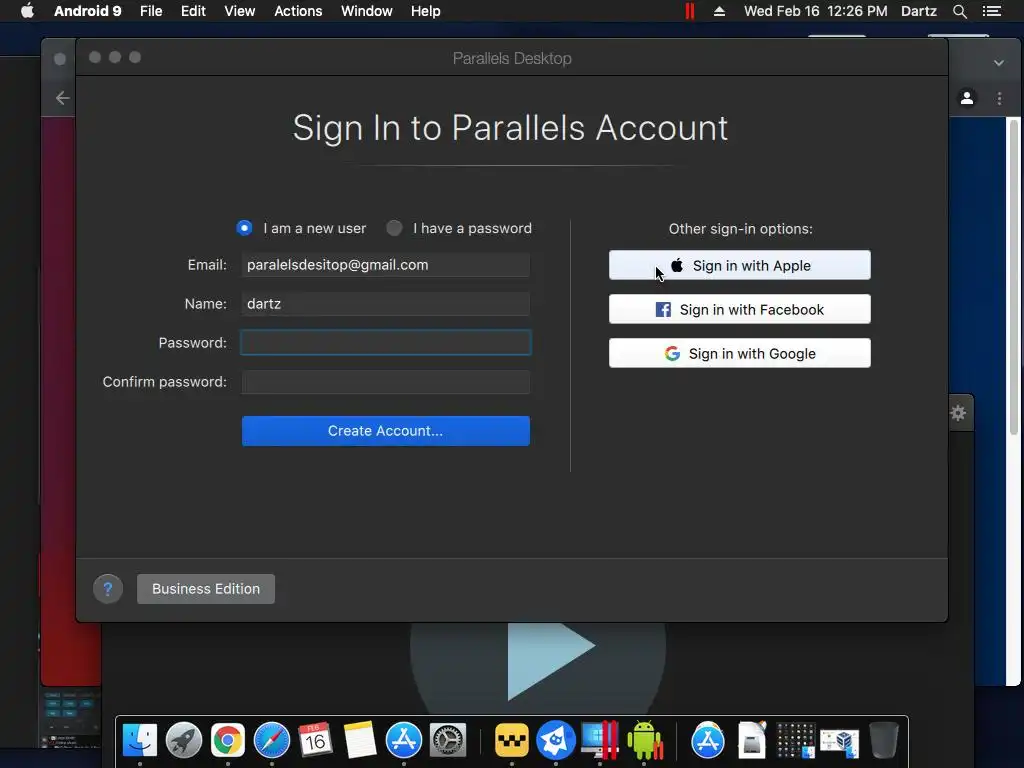
Task: Click the eject icon in menu bar
Action: click(719, 11)
